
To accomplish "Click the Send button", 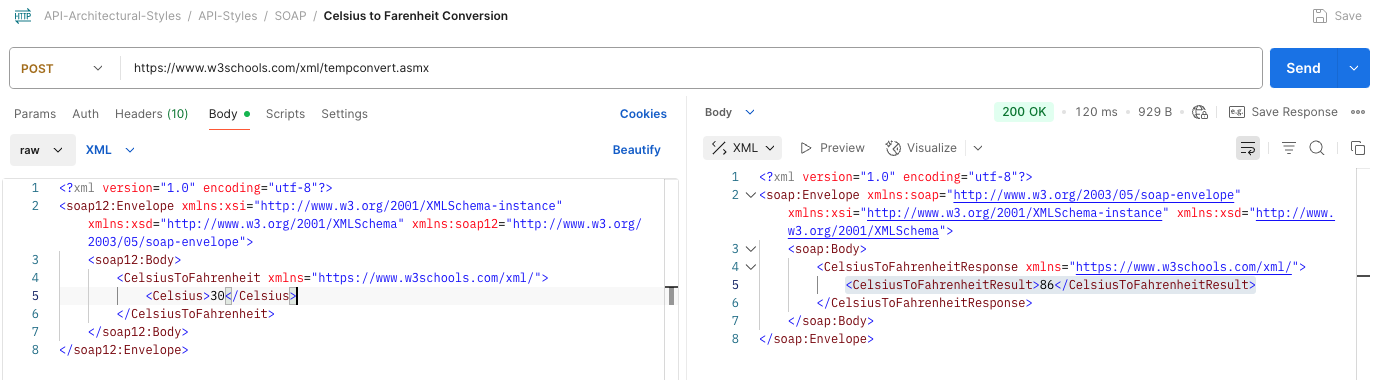I will [x=1303, y=68].
